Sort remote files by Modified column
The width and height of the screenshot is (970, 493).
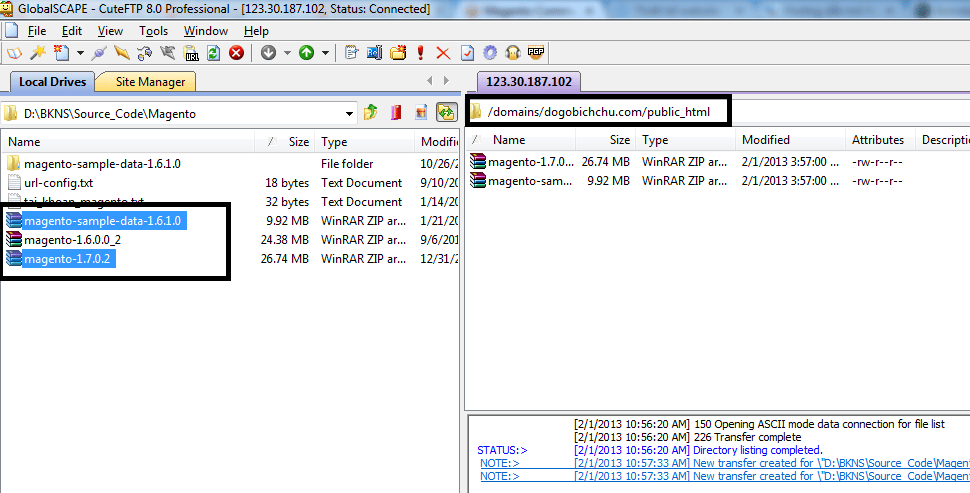[766, 140]
